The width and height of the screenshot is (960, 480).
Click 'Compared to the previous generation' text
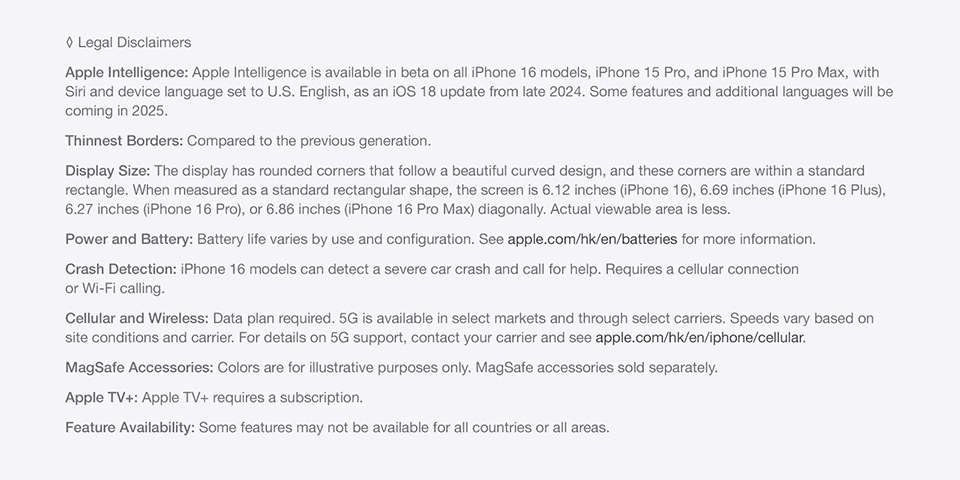point(309,141)
